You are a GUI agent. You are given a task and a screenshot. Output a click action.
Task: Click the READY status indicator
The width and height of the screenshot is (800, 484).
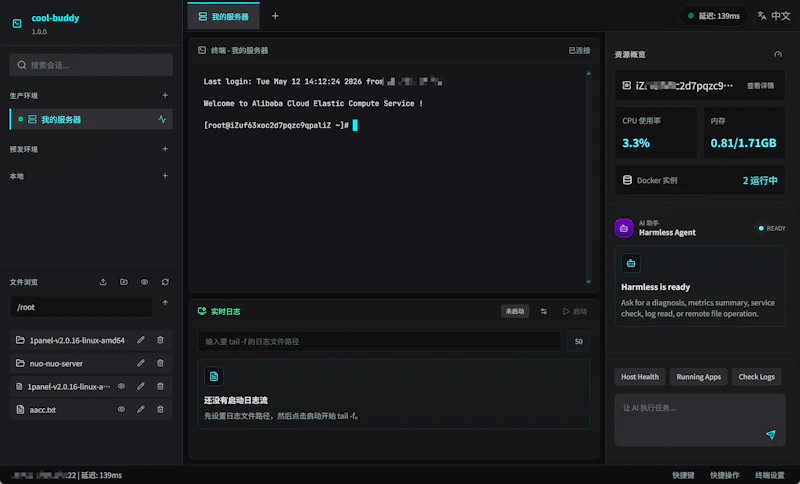[x=772, y=228]
